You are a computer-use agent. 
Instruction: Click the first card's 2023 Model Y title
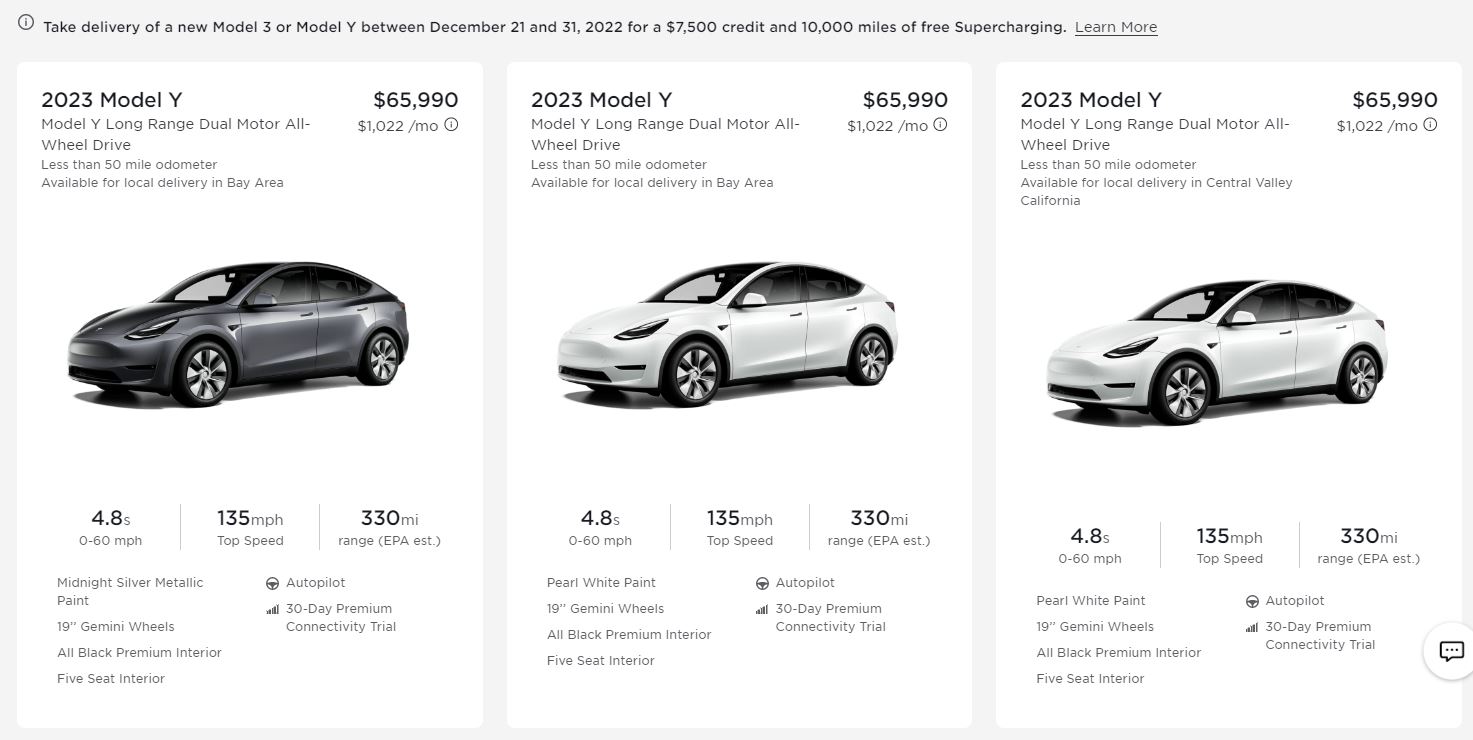112,100
